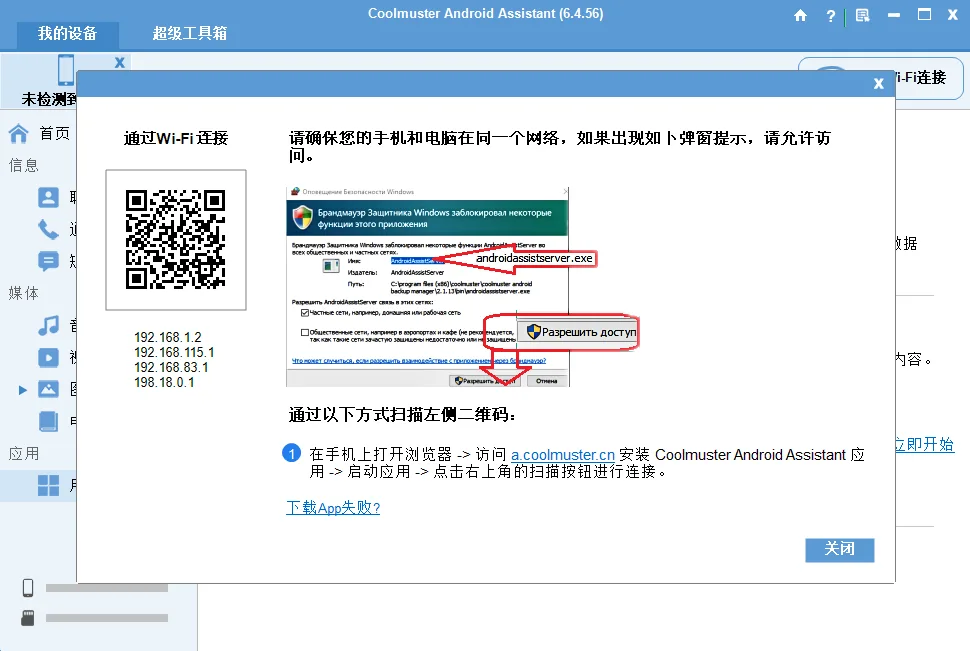Viewport: 970px width, 651px height.
Task: Click the feedback log icon in title bar
Action: click(x=862, y=15)
